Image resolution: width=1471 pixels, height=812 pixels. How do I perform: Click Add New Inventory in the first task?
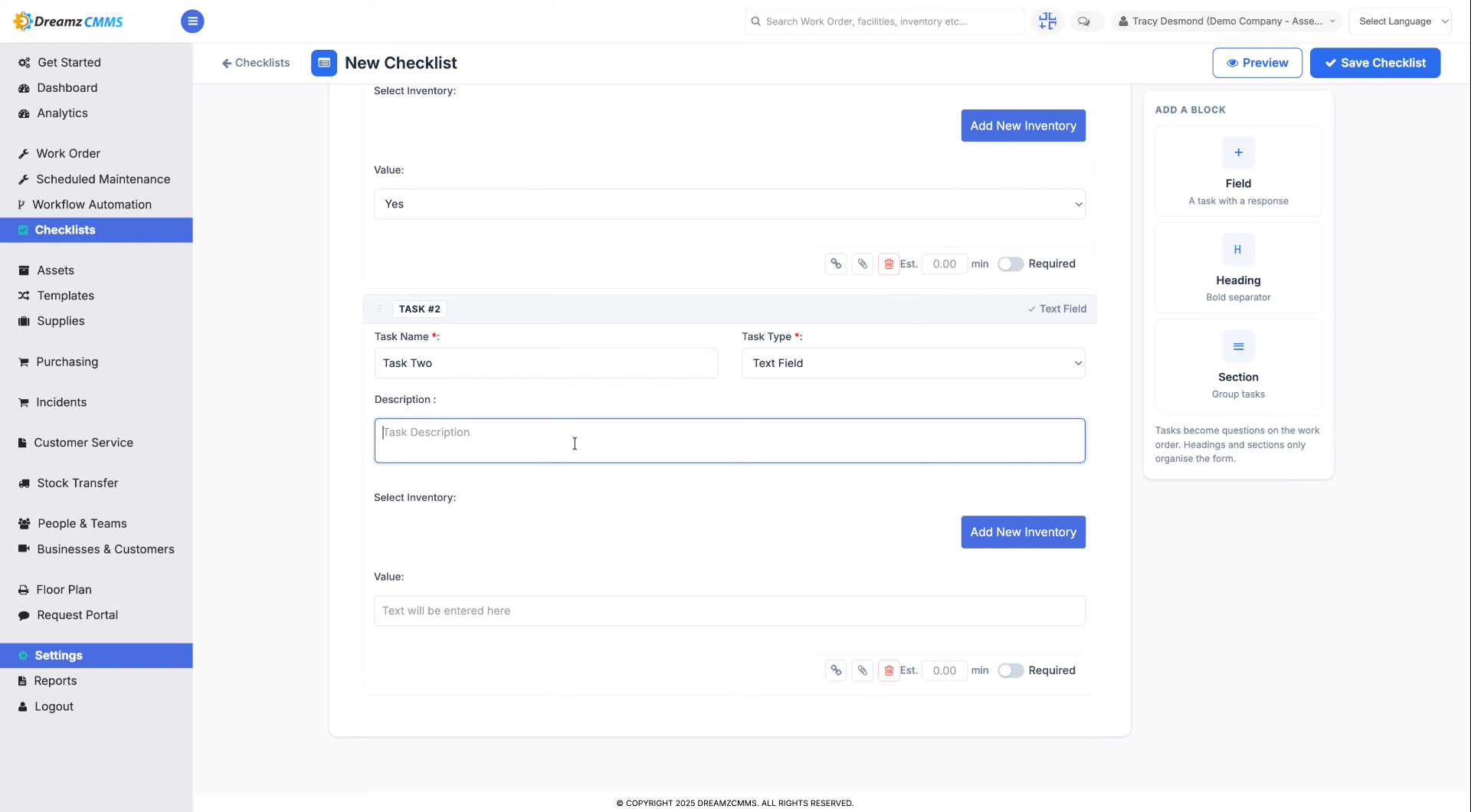click(1023, 126)
